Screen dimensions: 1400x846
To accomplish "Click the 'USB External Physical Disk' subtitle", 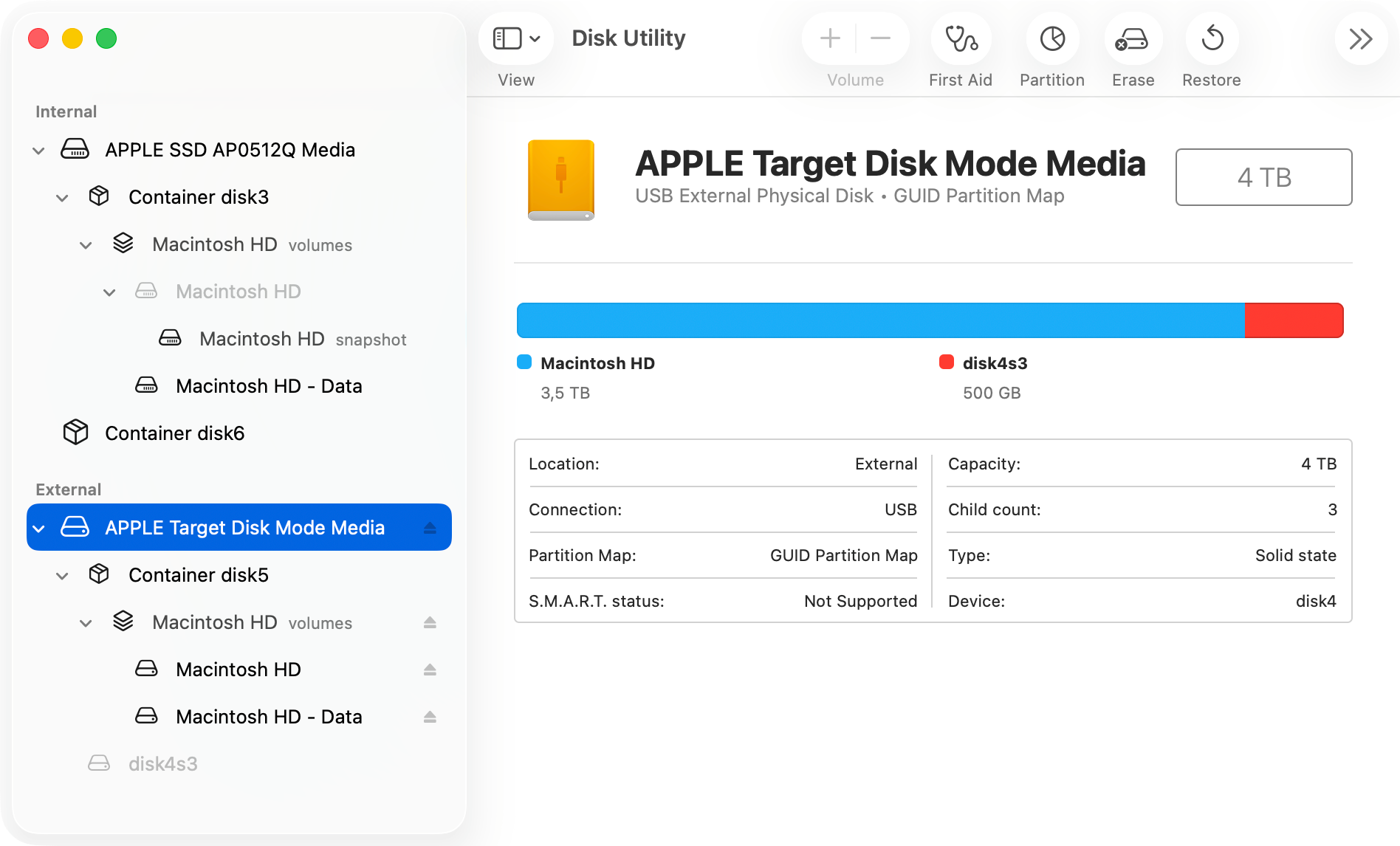I will (x=754, y=196).
